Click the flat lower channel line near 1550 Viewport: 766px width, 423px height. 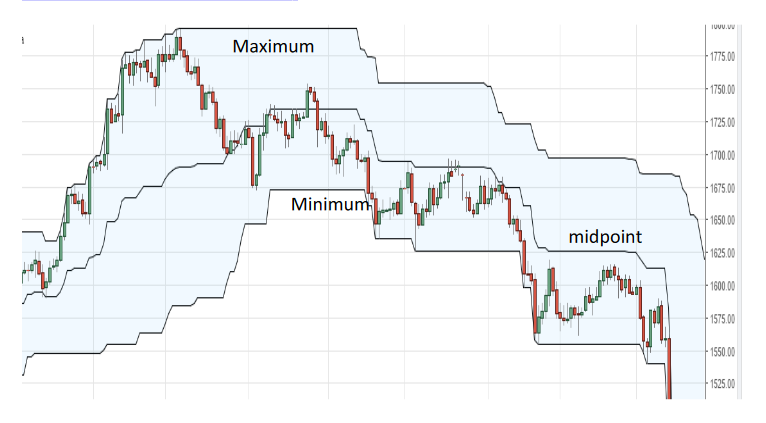(589, 344)
